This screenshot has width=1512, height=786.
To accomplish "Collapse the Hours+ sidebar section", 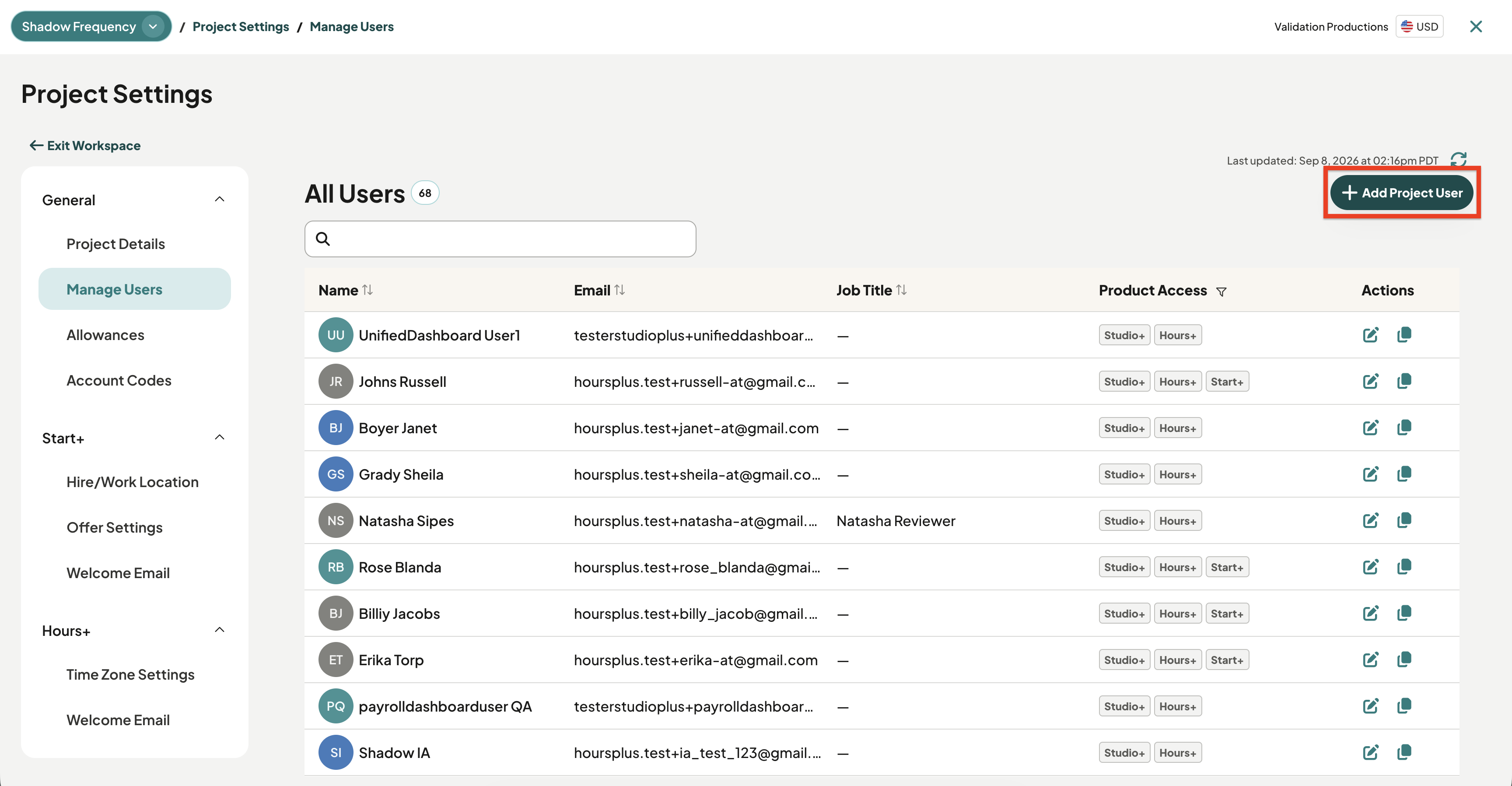I will click(220, 631).
